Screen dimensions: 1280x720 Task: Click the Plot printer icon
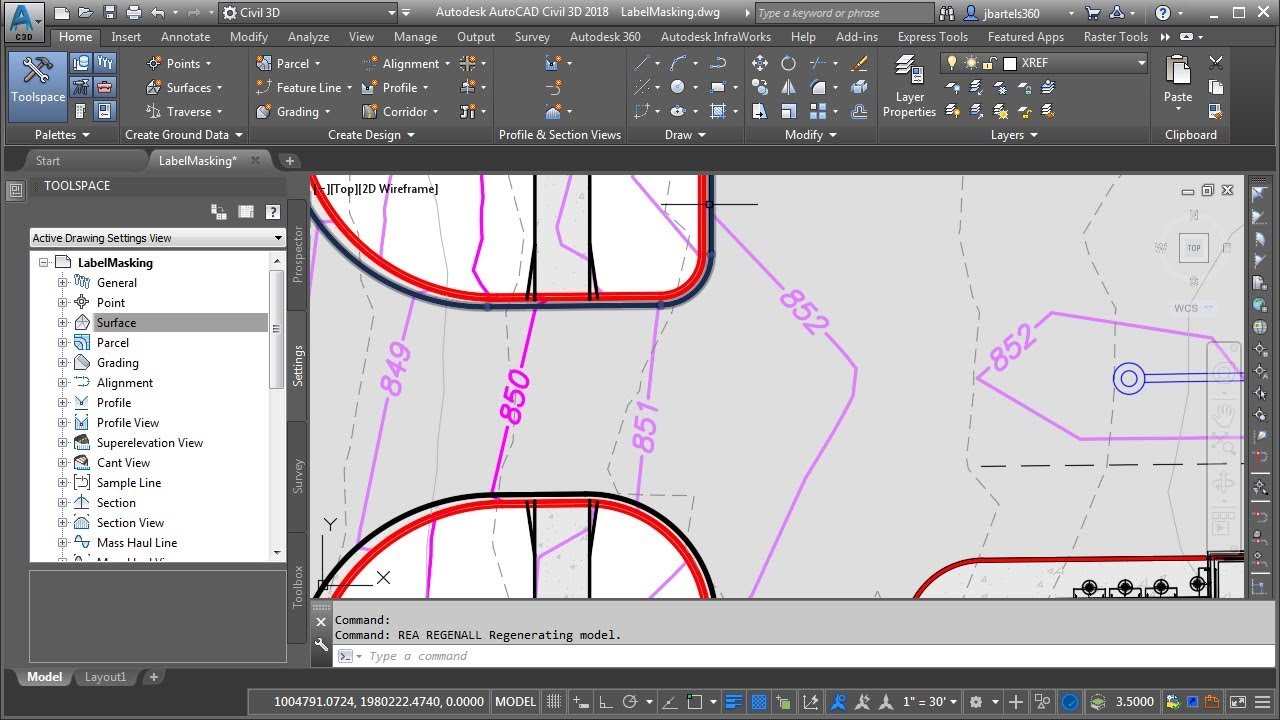(135, 13)
